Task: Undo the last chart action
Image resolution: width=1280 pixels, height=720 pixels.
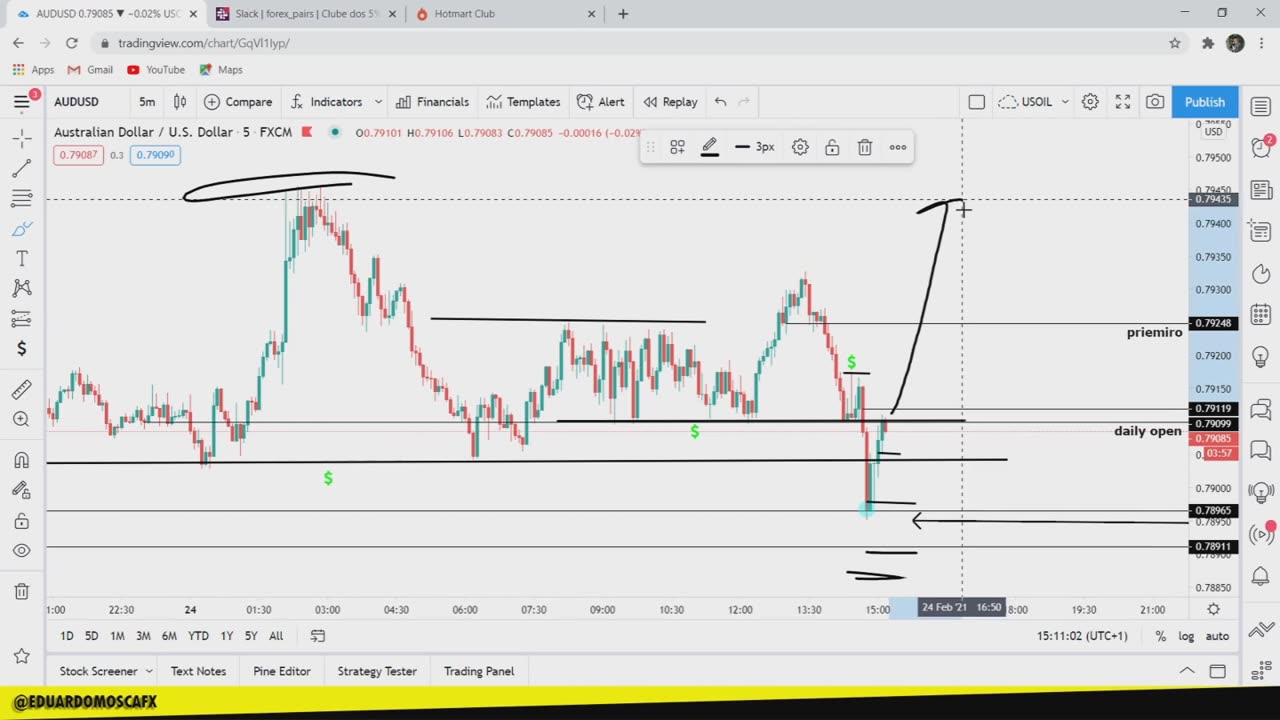Action: pyautogui.click(x=720, y=102)
